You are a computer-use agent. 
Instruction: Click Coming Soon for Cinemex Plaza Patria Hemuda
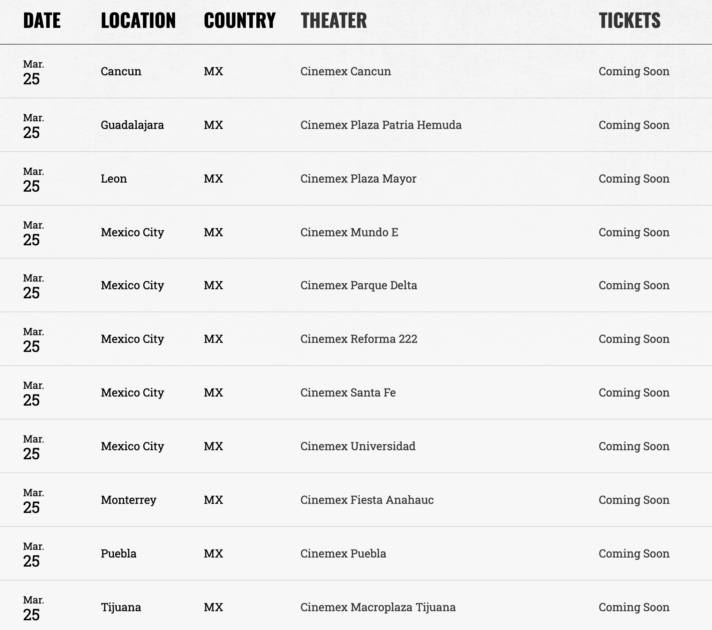coord(634,125)
